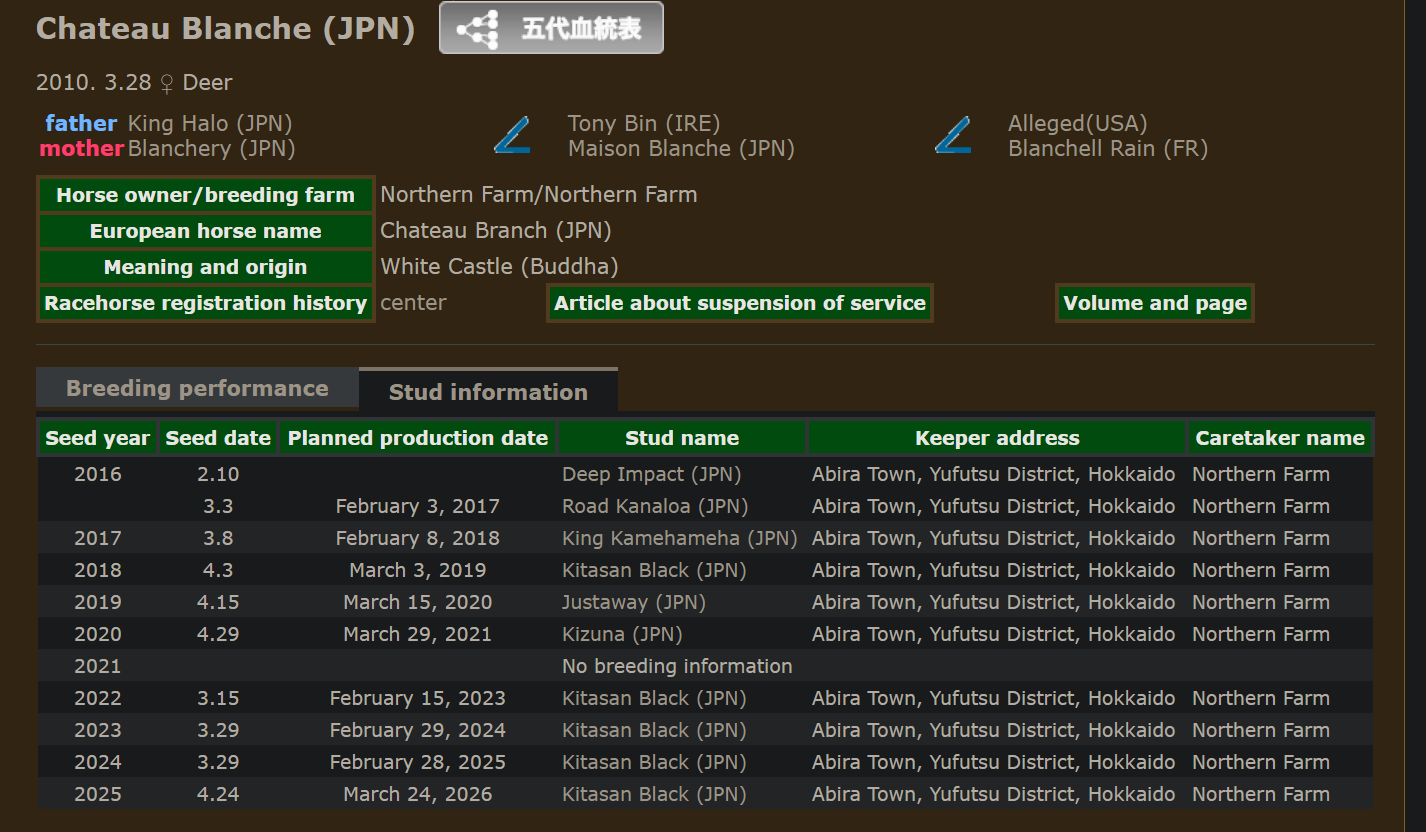Click the keeper address in the 2019 row

pos(994,602)
